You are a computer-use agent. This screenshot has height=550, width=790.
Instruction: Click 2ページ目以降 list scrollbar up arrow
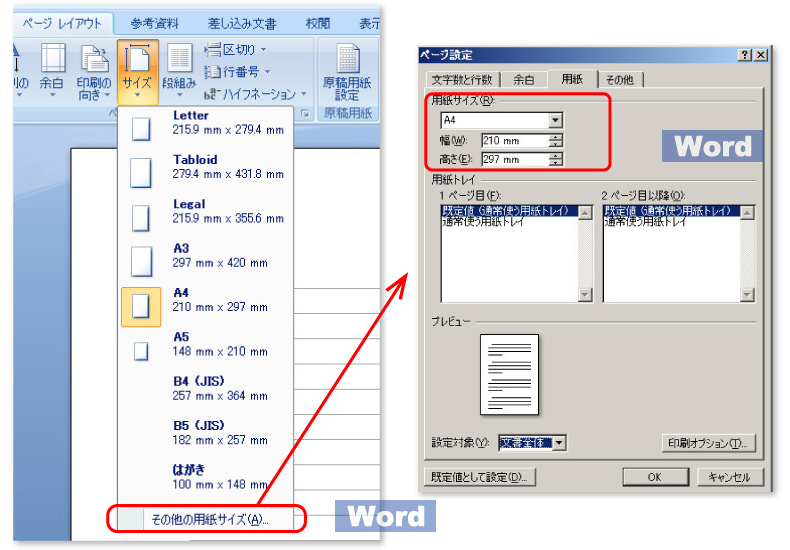point(747,213)
